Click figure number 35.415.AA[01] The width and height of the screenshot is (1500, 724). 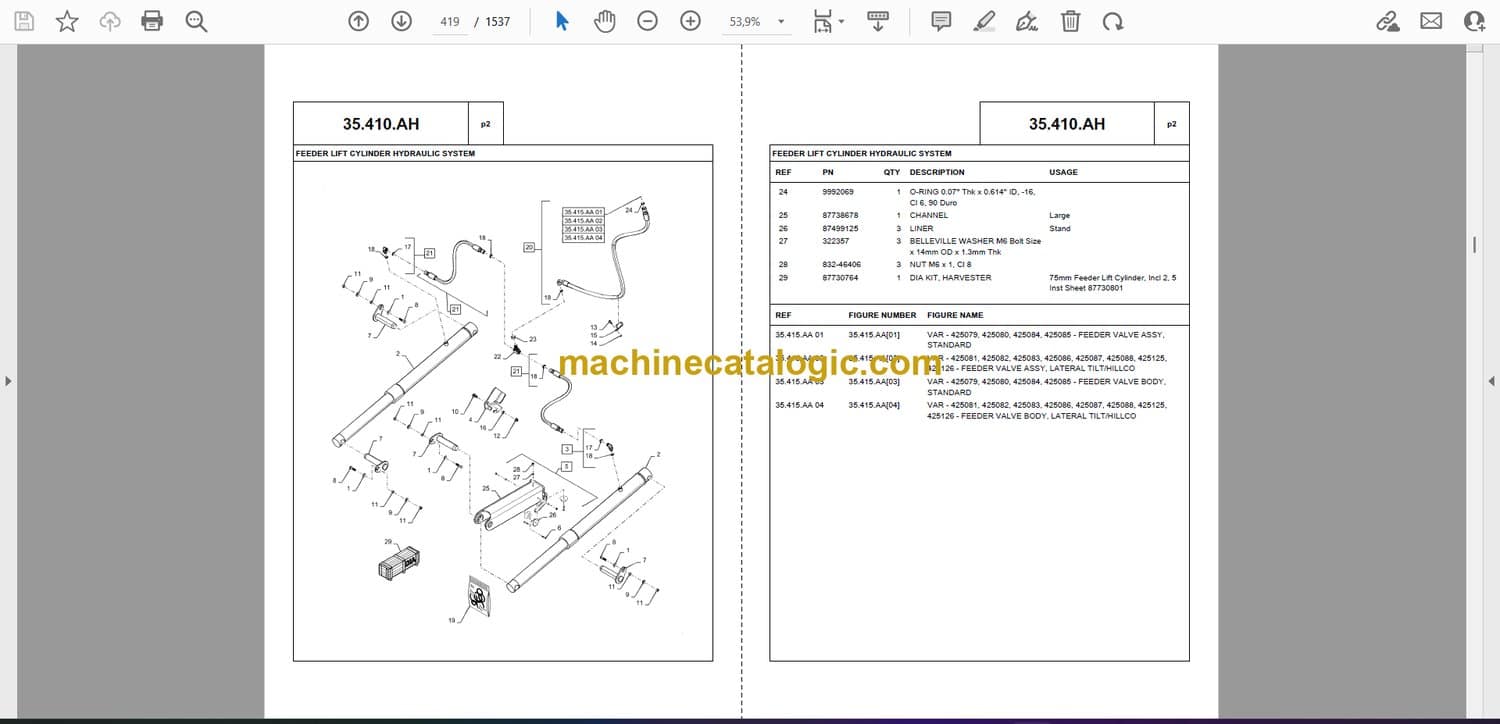pos(874,334)
